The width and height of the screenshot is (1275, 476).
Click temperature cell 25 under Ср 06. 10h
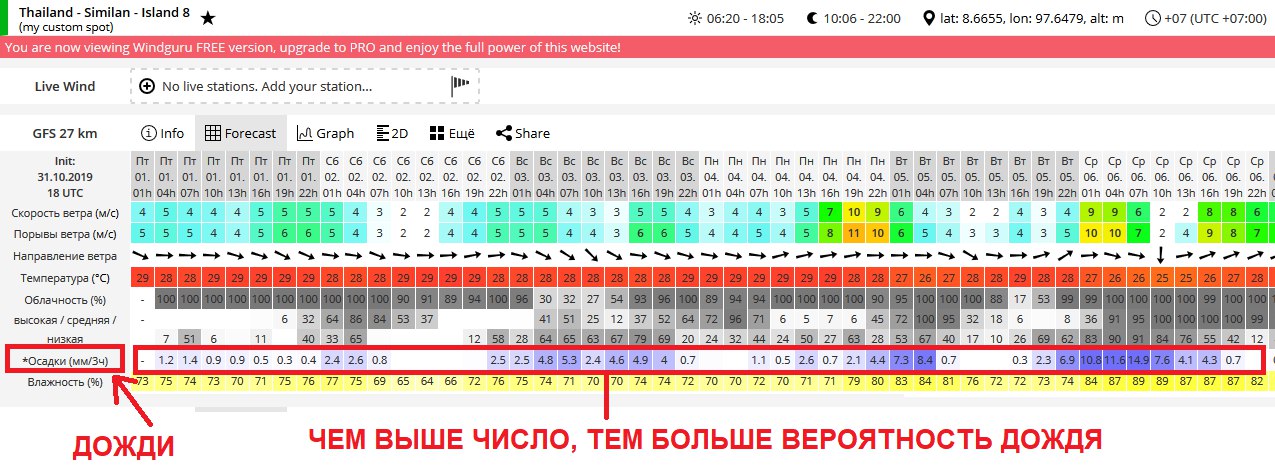(x=1161, y=276)
